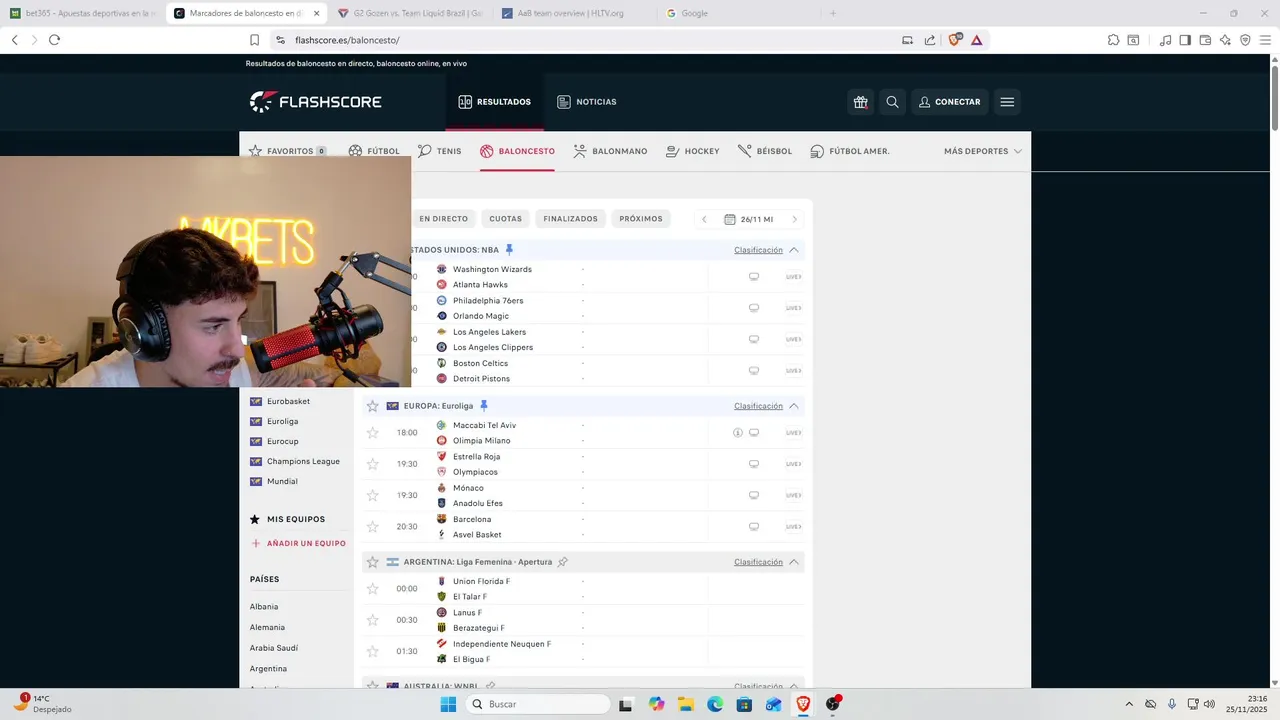The image size is (1280, 720).
Task: Open the calendar date picker 26/11 MI
Action: 749,219
